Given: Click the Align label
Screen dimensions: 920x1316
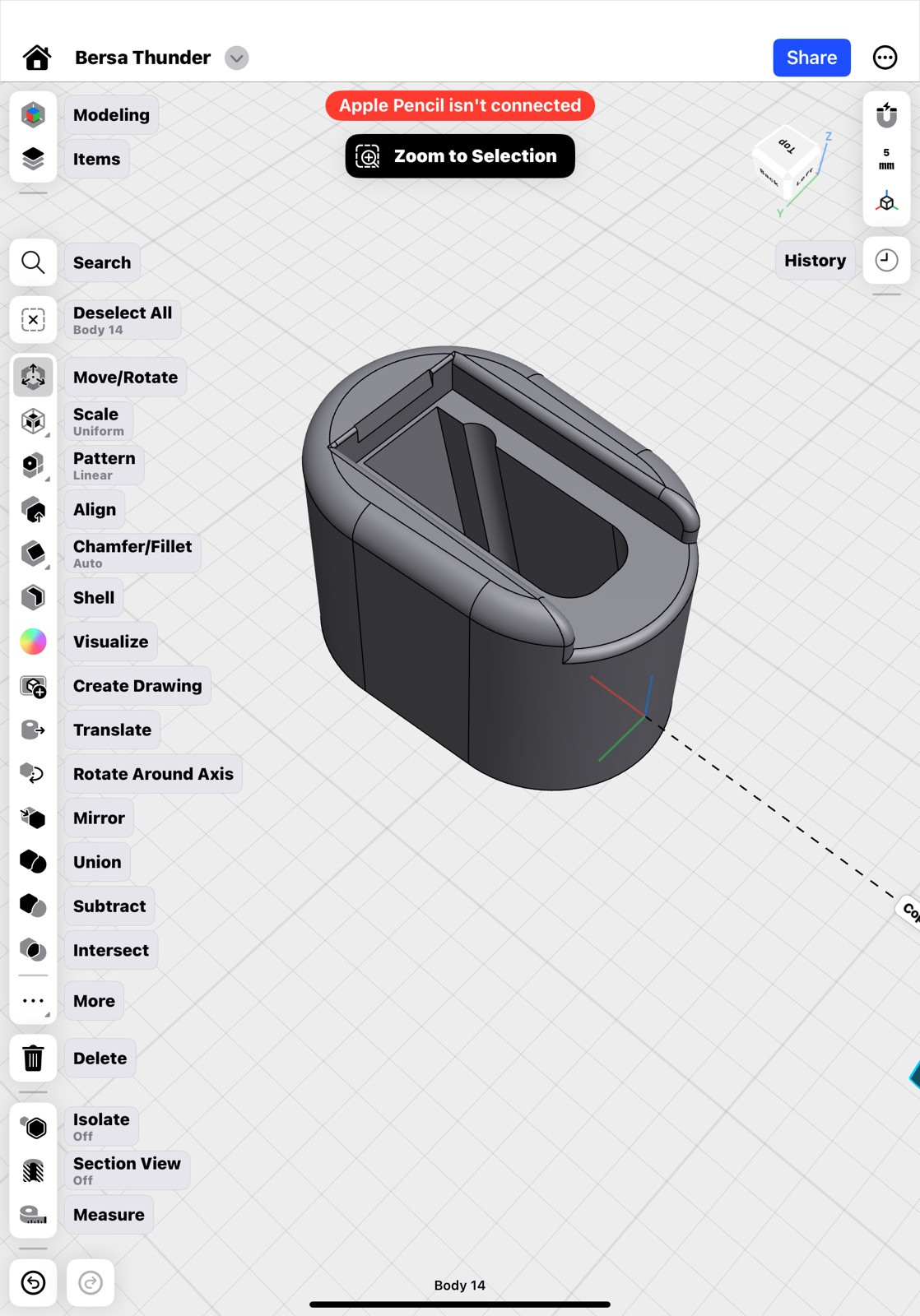Looking at the screenshot, I should click(x=95, y=510).
